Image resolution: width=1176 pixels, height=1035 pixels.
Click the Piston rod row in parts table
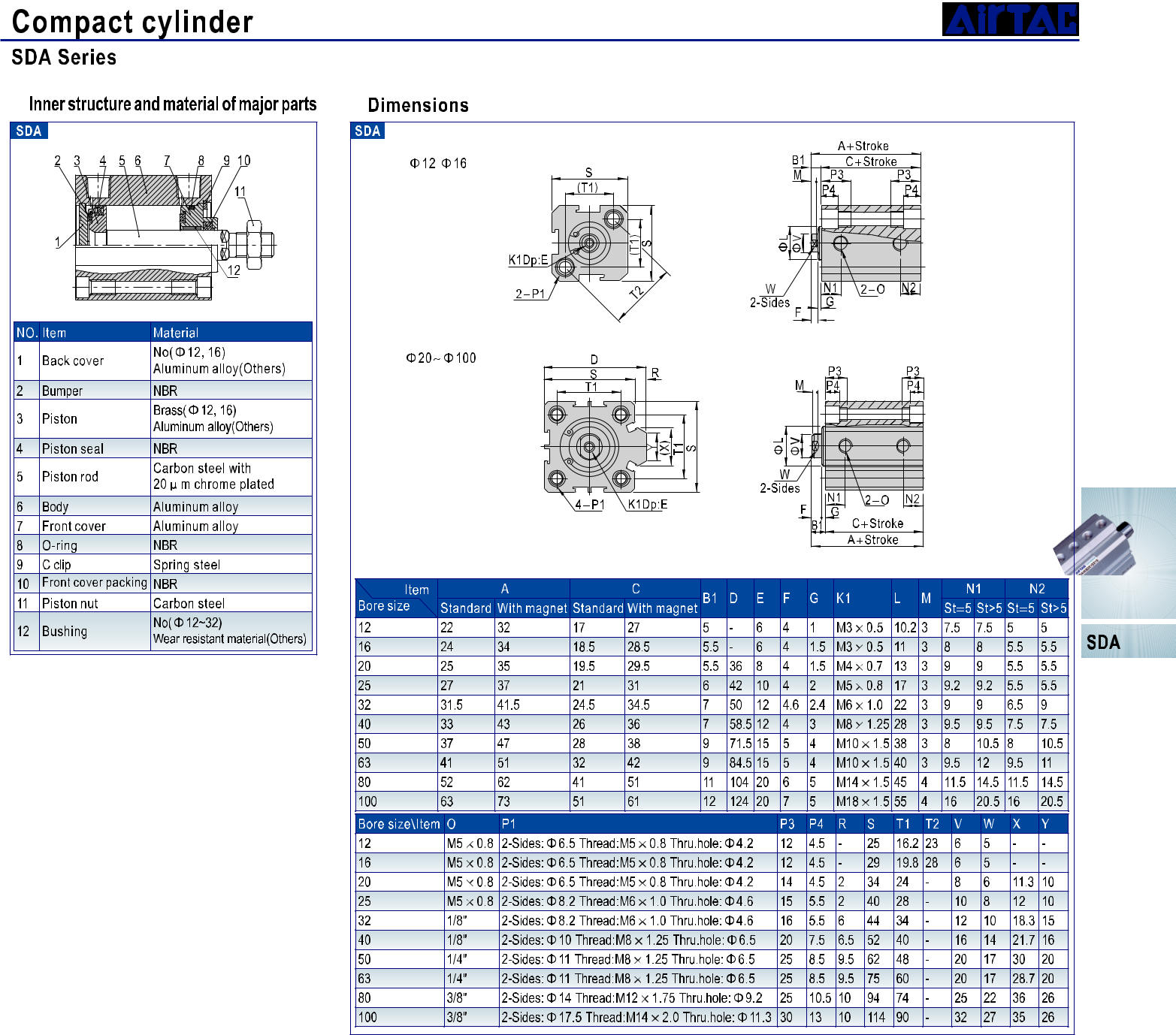[x=163, y=476]
